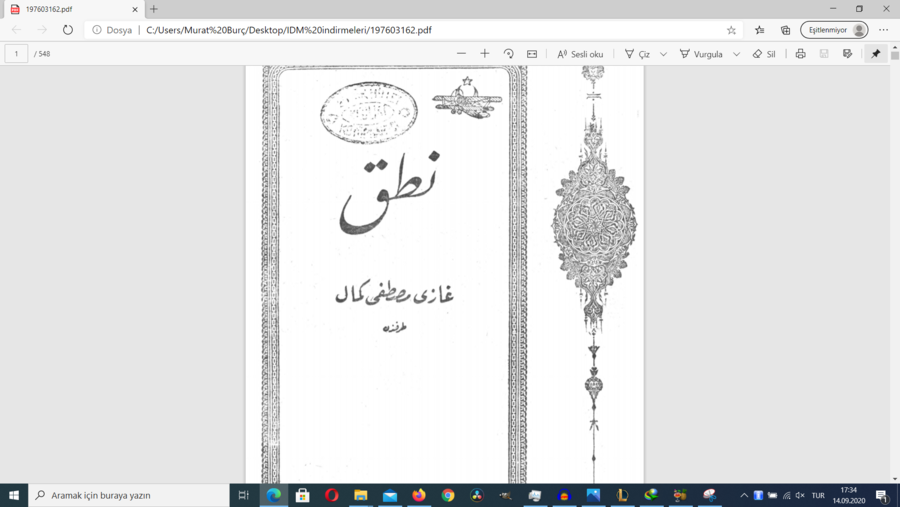Viewport: 900px width, 507px height.
Task: Zoom in the PDF page
Action: coord(484,53)
